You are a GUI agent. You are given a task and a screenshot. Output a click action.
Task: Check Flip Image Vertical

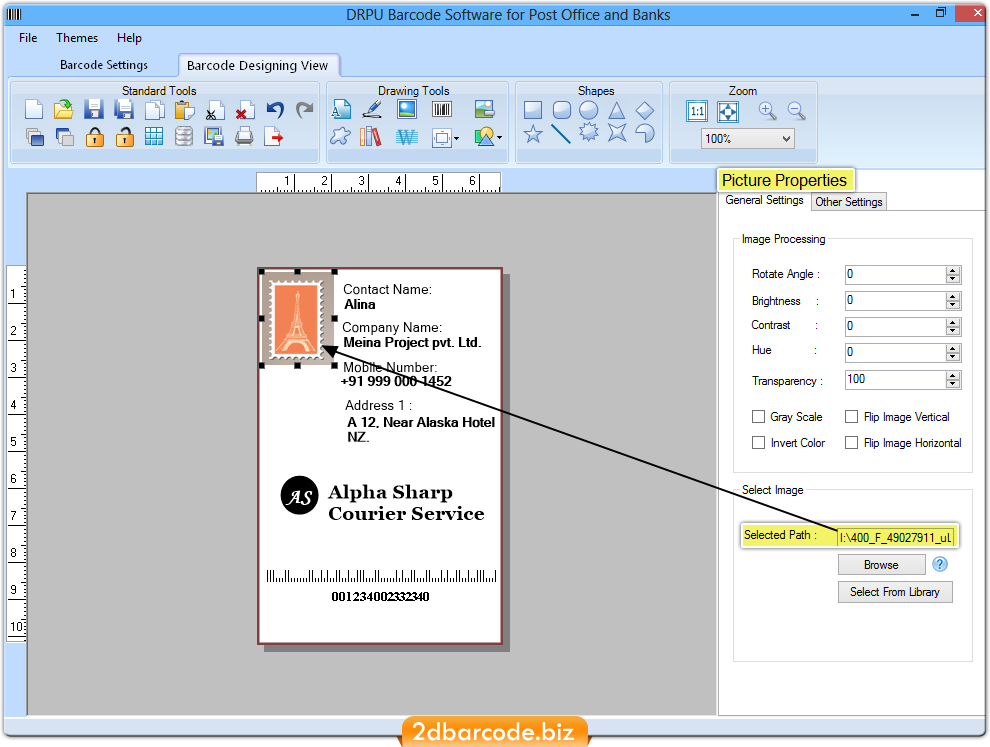(x=852, y=417)
